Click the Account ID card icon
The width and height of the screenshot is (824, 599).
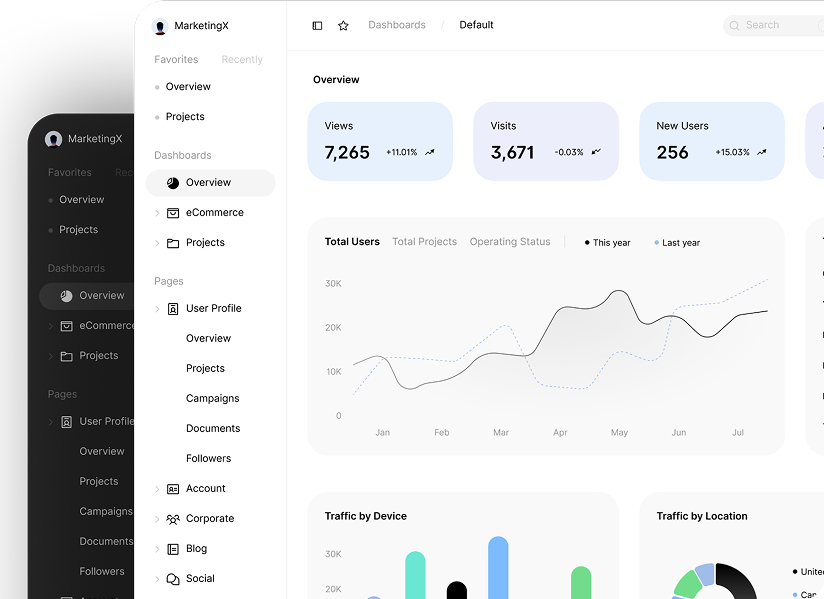(x=173, y=489)
